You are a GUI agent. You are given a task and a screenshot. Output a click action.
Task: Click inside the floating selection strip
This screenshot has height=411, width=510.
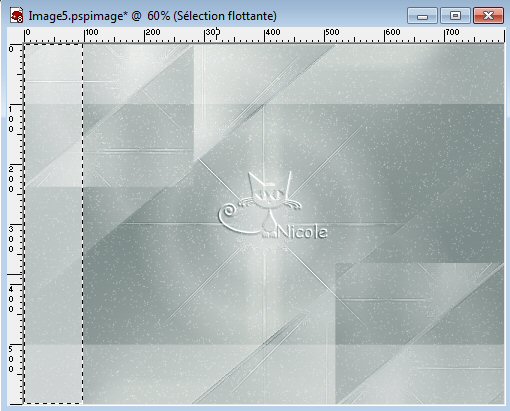tap(53, 223)
